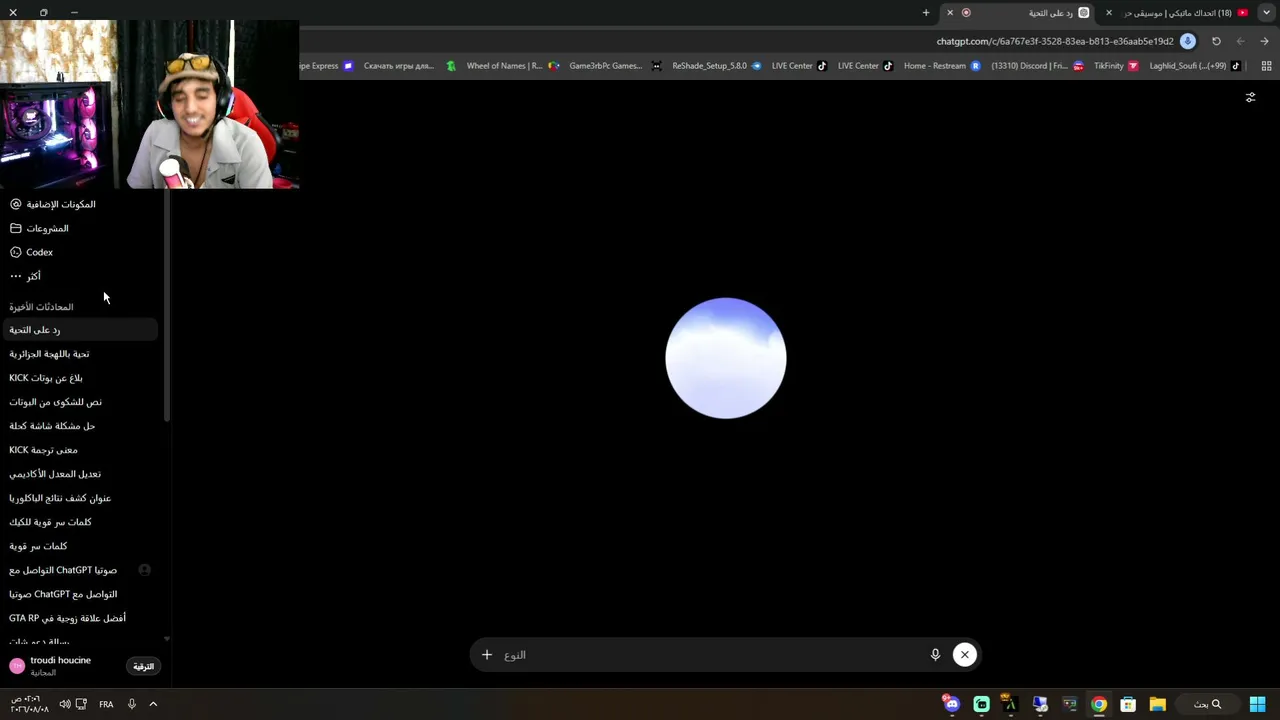The width and height of the screenshot is (1280, 720).
Task: Open chat 'عنوان كشف نتائج الباكلوريا'
Action: tap(80, 498)
